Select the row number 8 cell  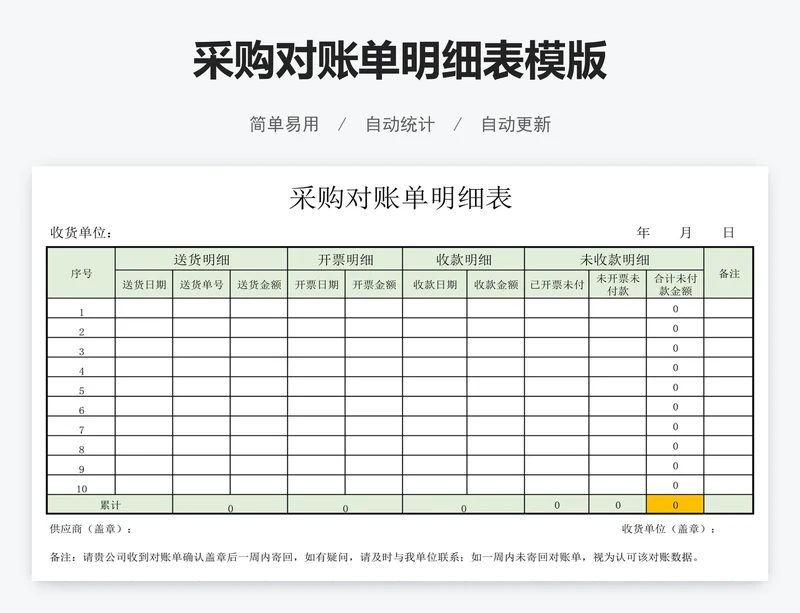coord(81,446)
